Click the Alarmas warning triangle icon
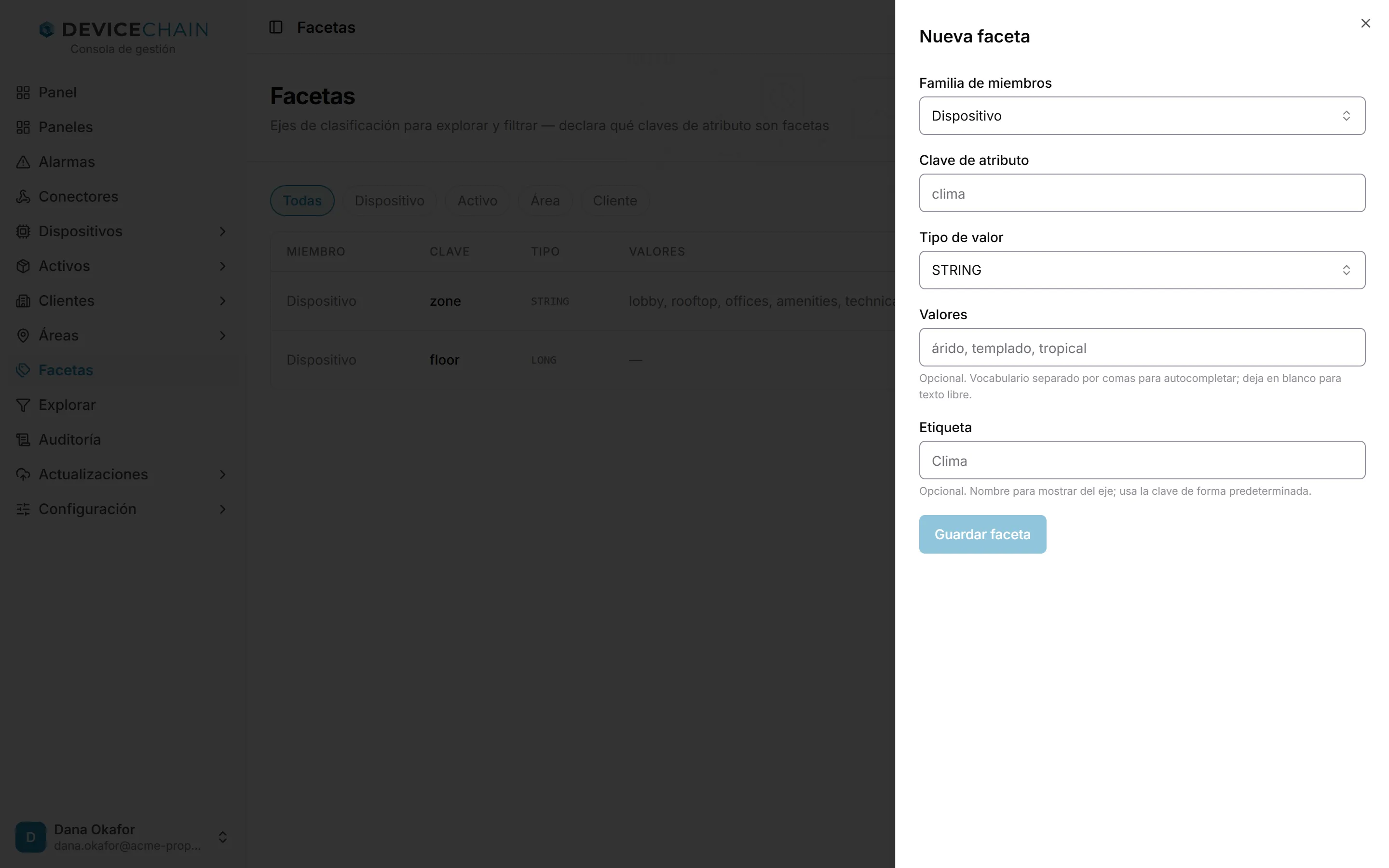The width and height of the screenshot is (1389, 868). pyautogui.click(x=23, y=162)
